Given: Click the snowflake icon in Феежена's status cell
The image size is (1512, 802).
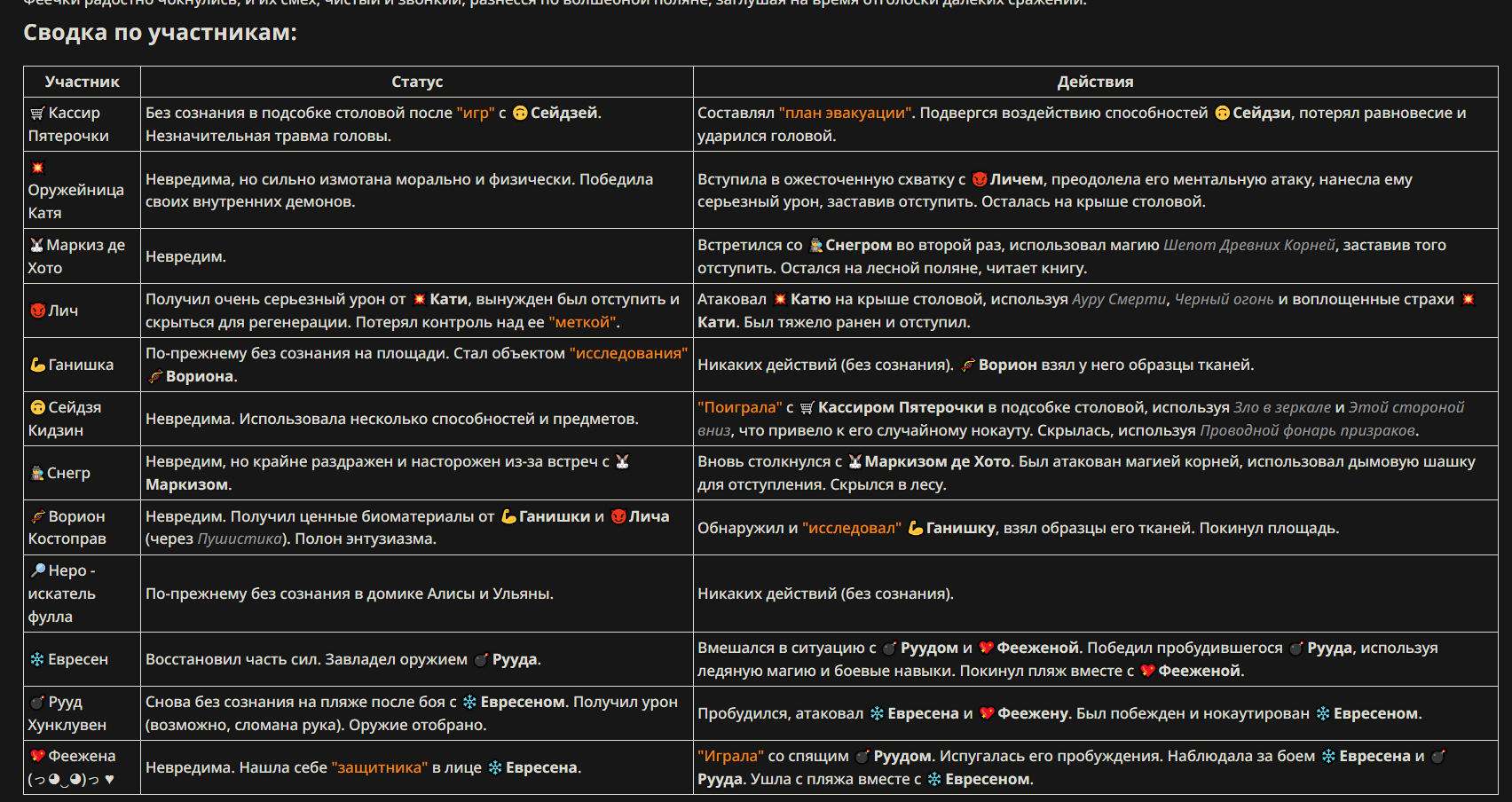Looking at the screenshot, I should tap(495, 767).
